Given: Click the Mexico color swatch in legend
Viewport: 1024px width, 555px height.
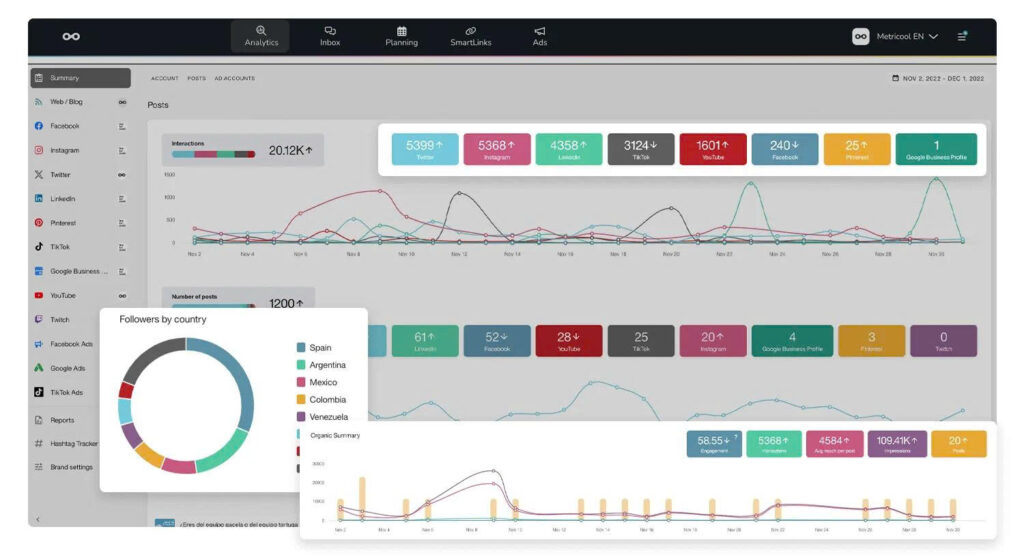Looking at the screenshot, I should coord(301,383).
